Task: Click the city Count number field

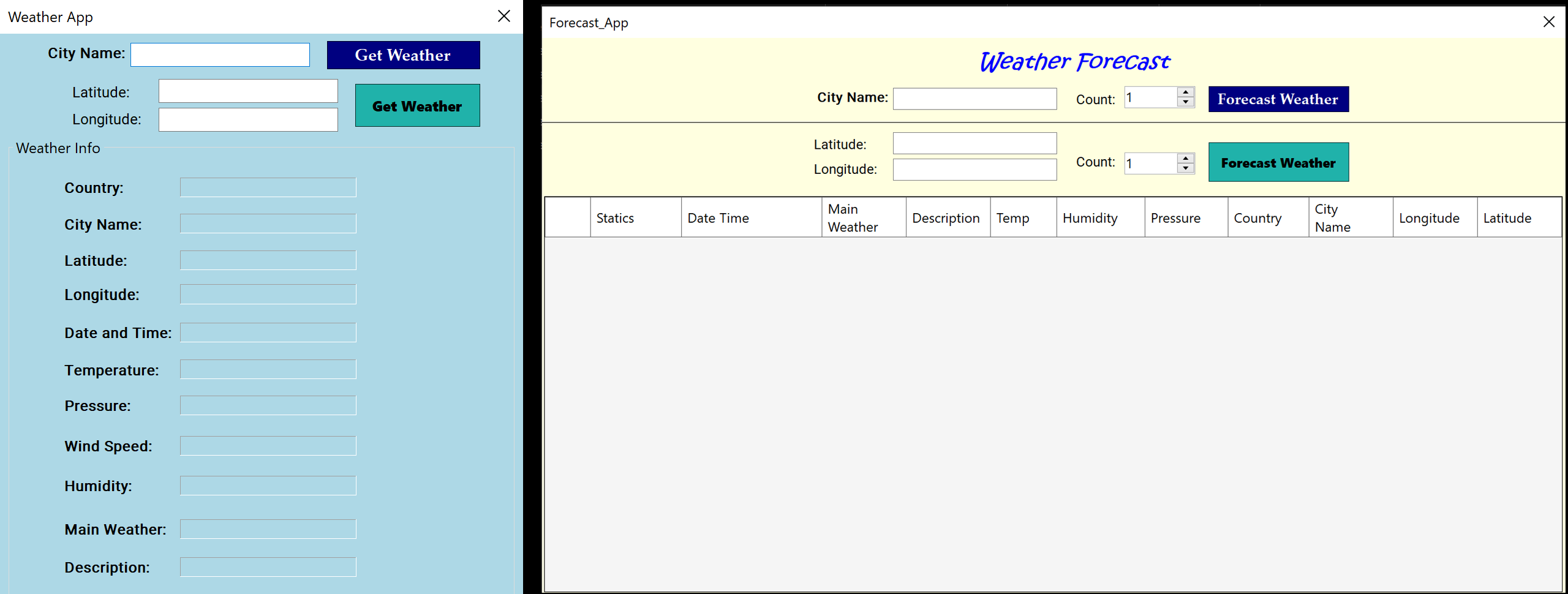Action: point(1150,97)
